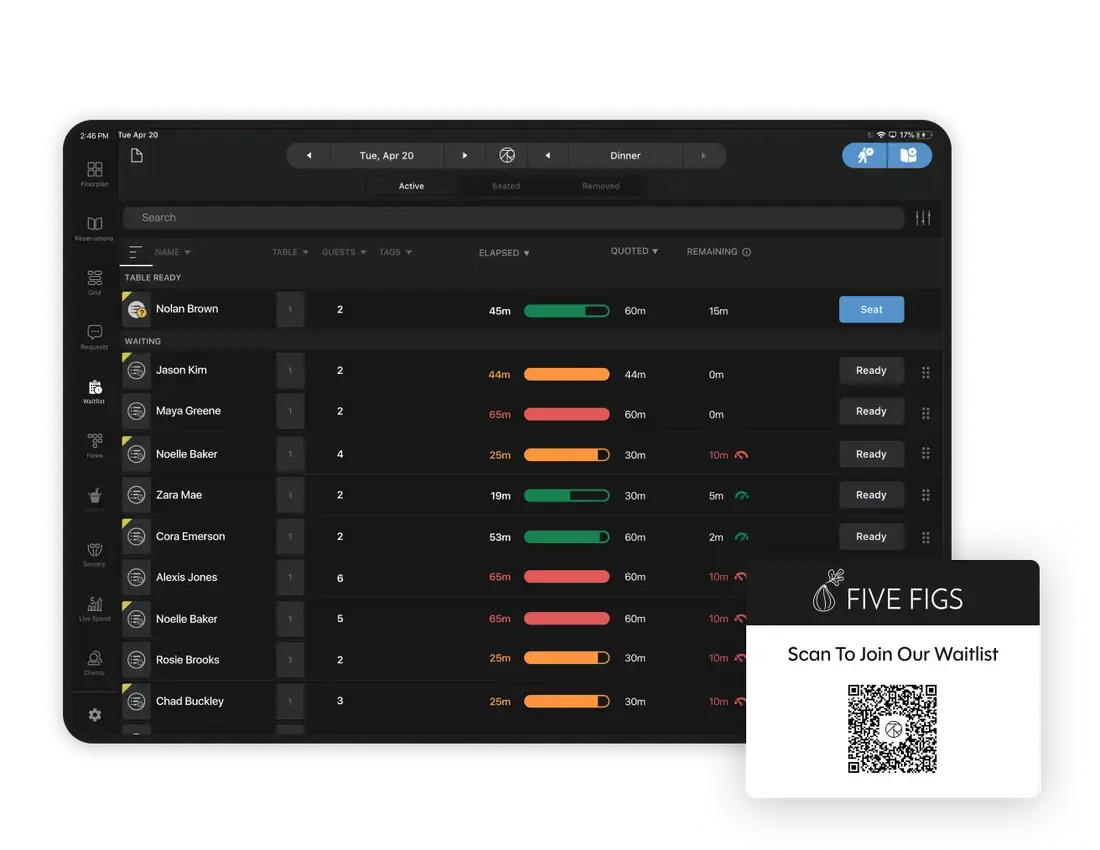Click Jason Kim's orange elapsed progress bar

click(567, 375)
